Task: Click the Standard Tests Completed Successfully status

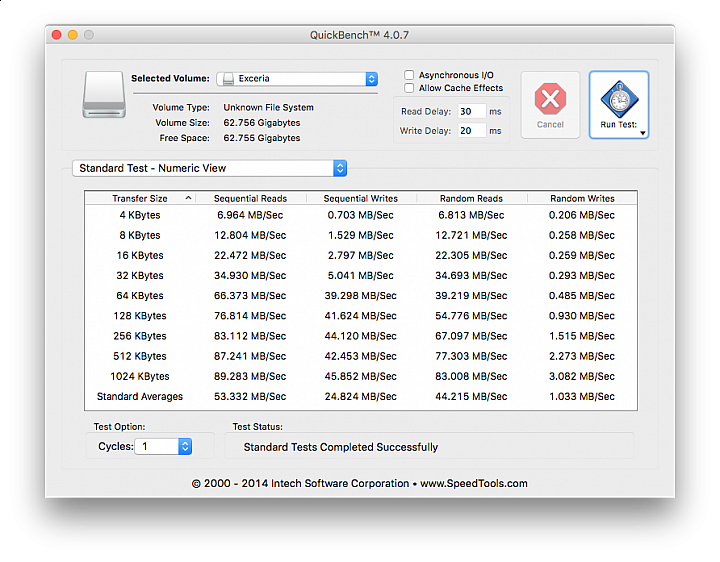Action: point(341,447)
